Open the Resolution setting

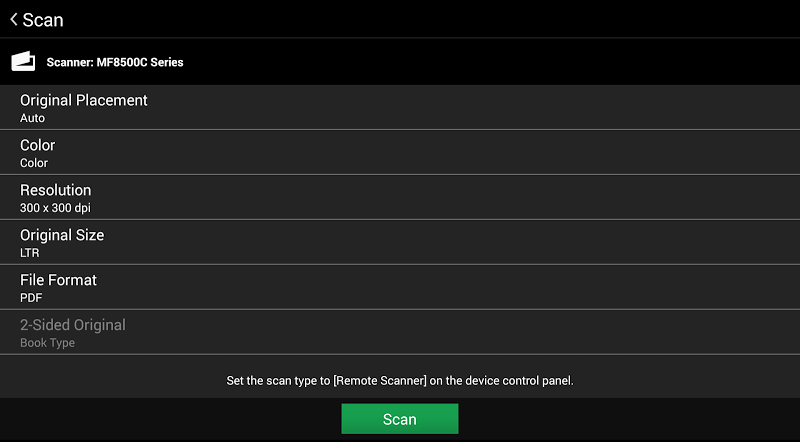click(400, 198)
